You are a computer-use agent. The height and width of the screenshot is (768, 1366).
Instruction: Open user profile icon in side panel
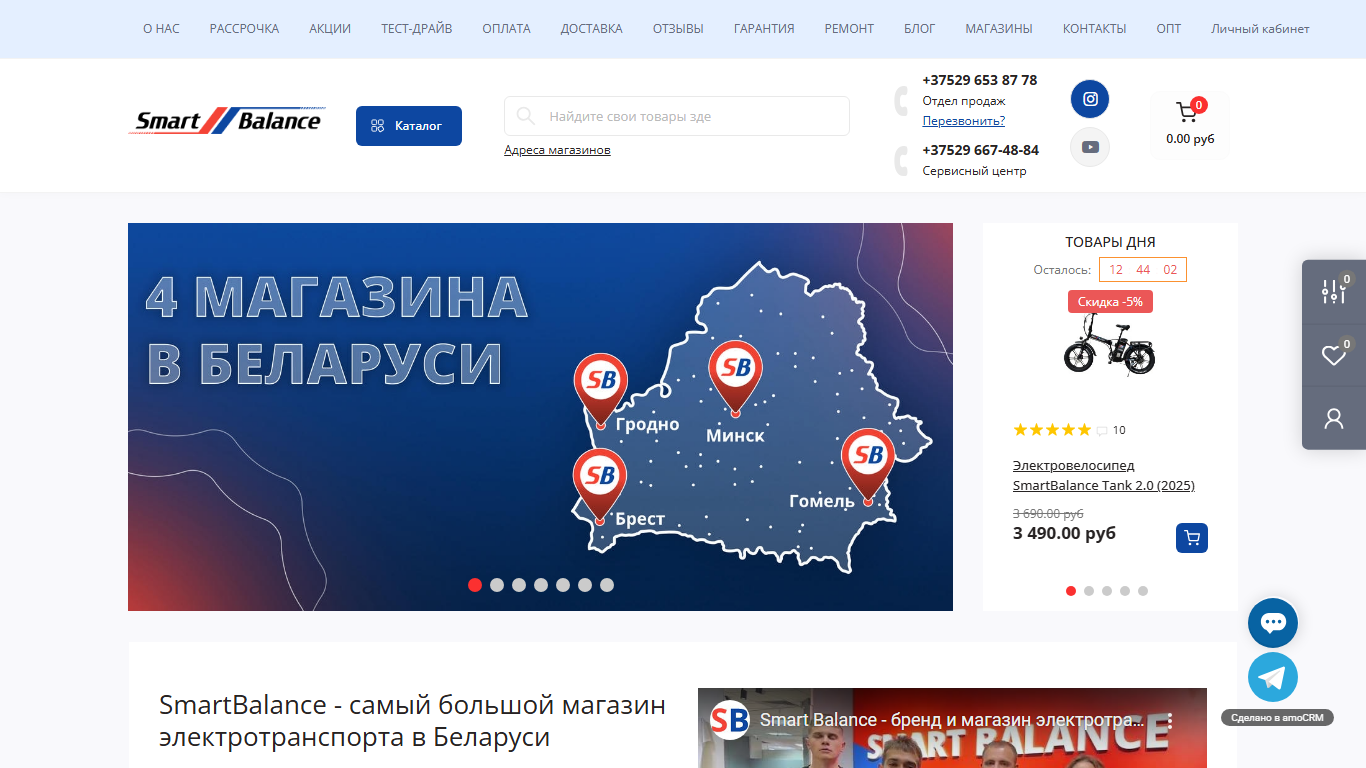tap(1334, 418)
